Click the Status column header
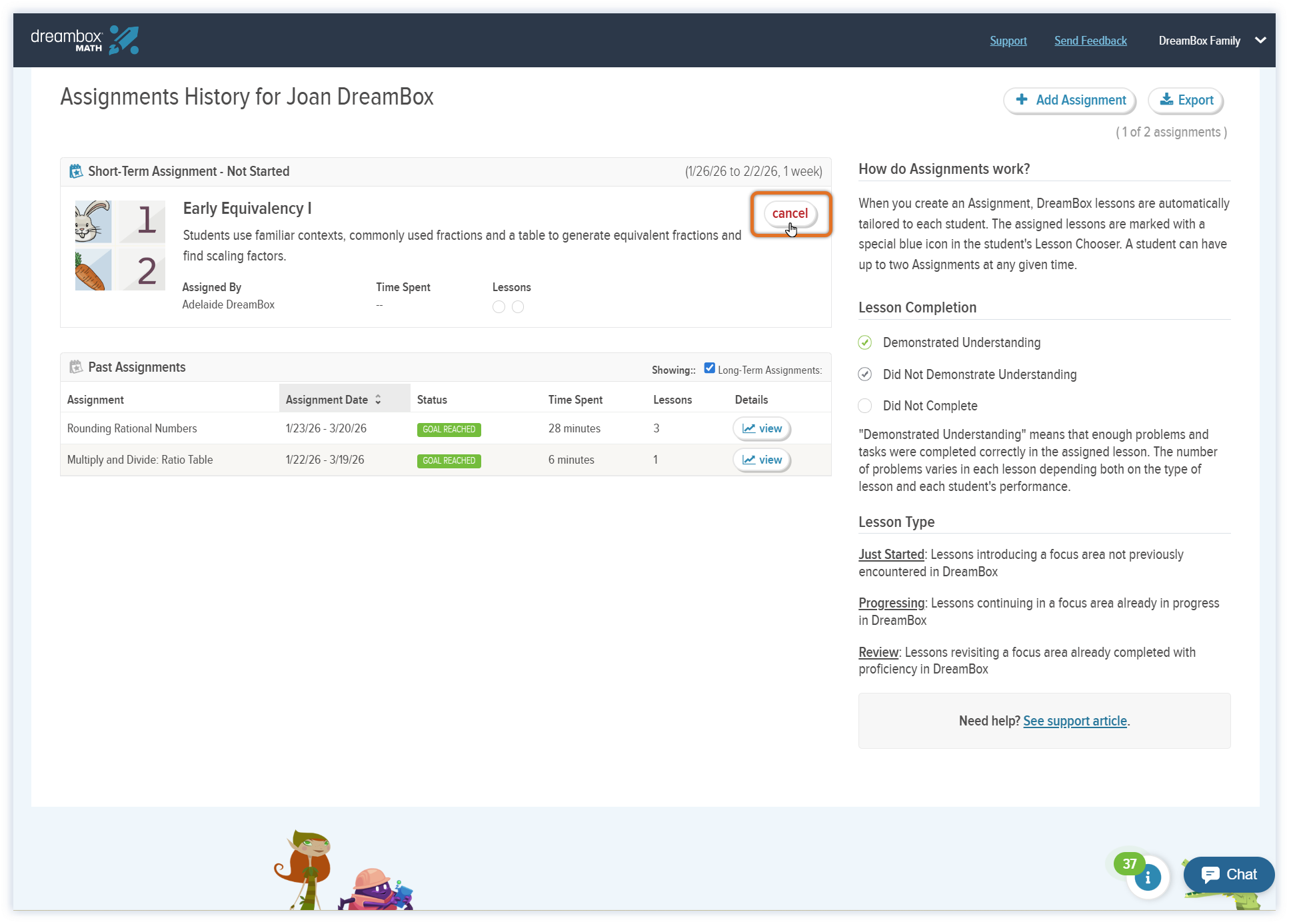Viewport: 1289px width, 924px height. [432, 400]
